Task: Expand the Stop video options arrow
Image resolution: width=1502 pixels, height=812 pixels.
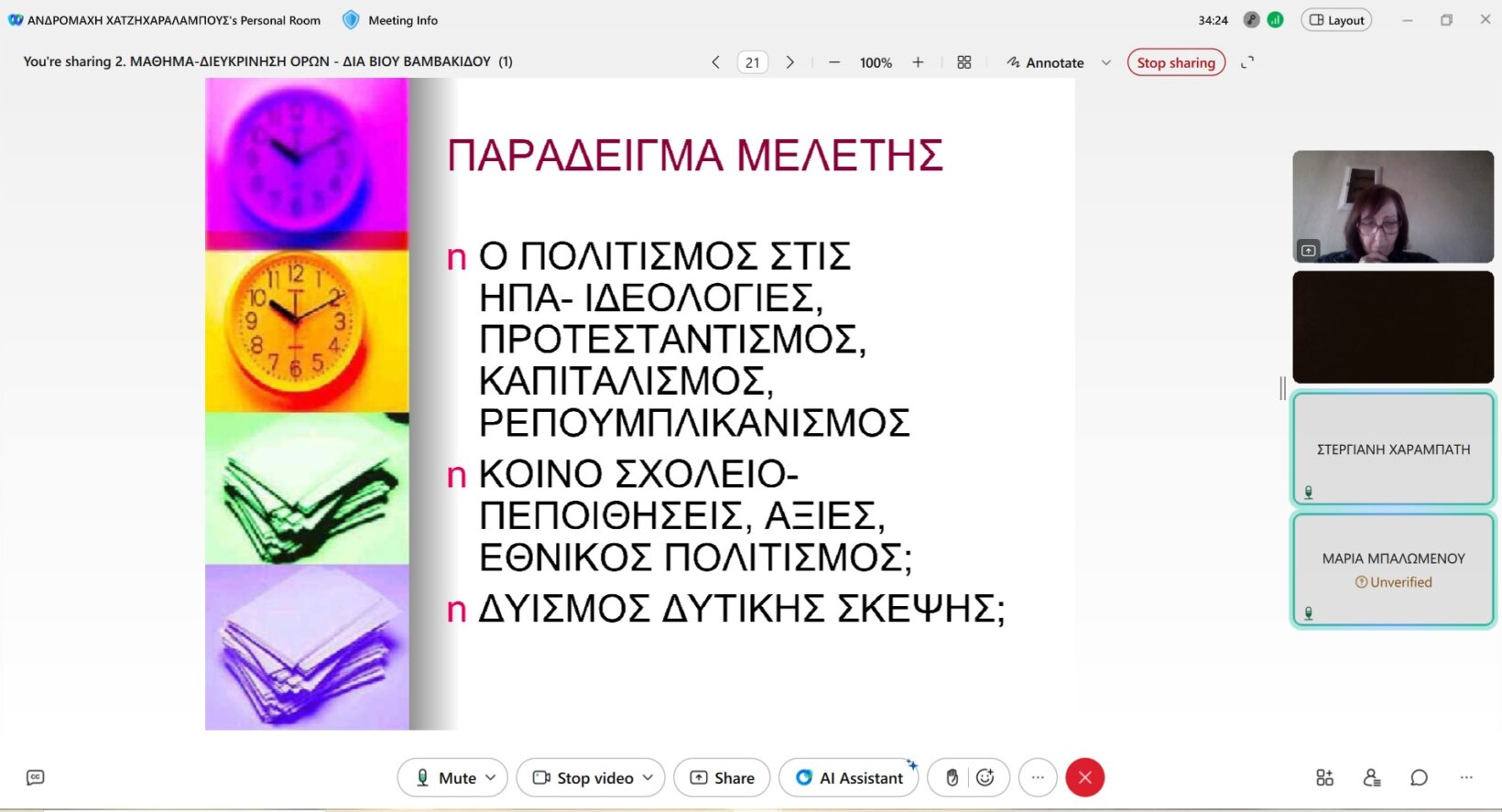Action: pyautogui.click(x=648, y=777)
